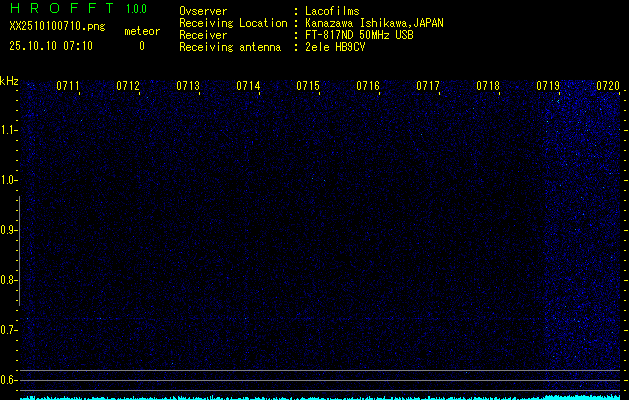
Task: Click the 1.0.0 version number
Action: (x=136, y=9)
